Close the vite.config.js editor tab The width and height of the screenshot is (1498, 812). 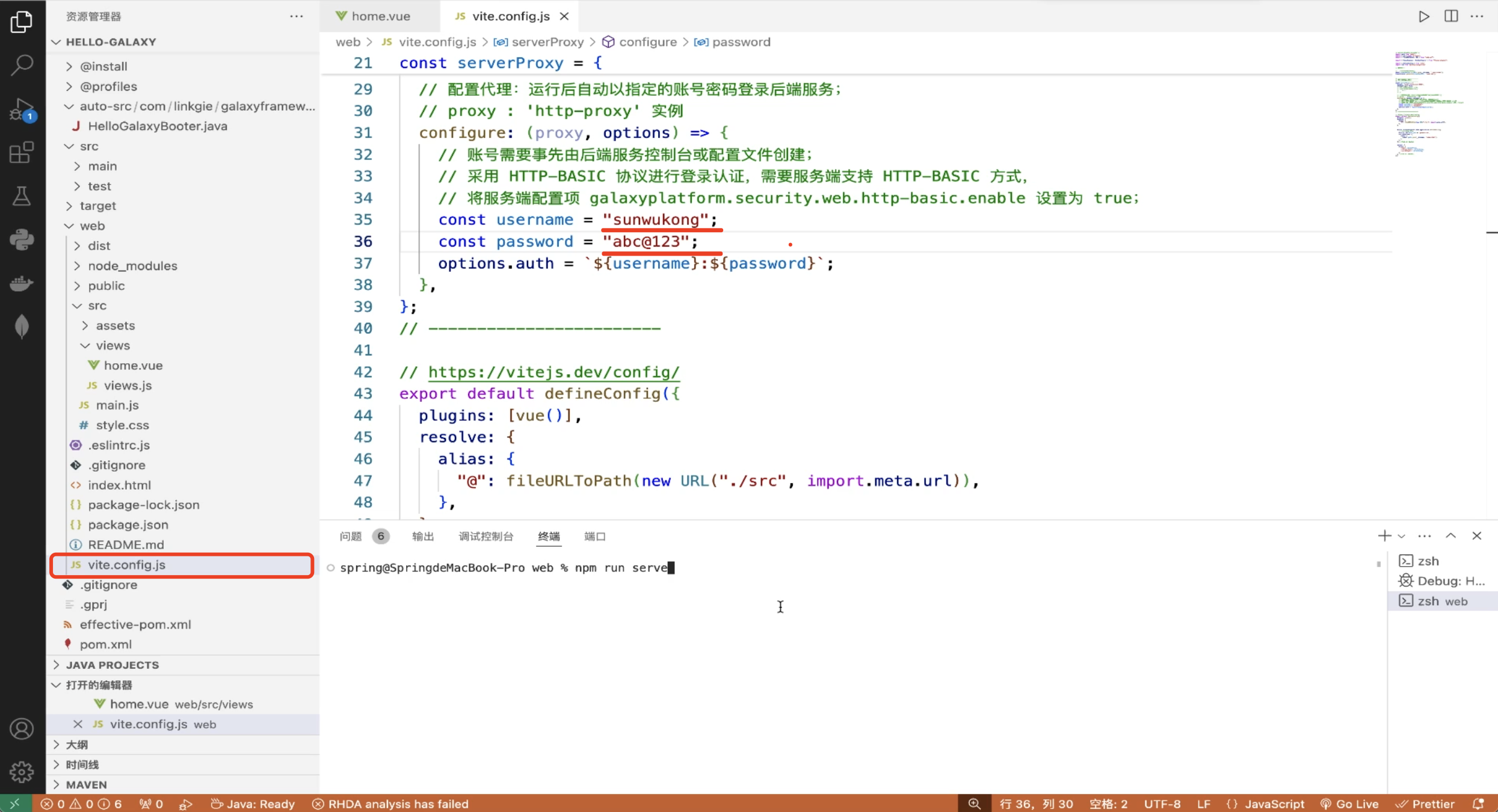pos(564,16)
